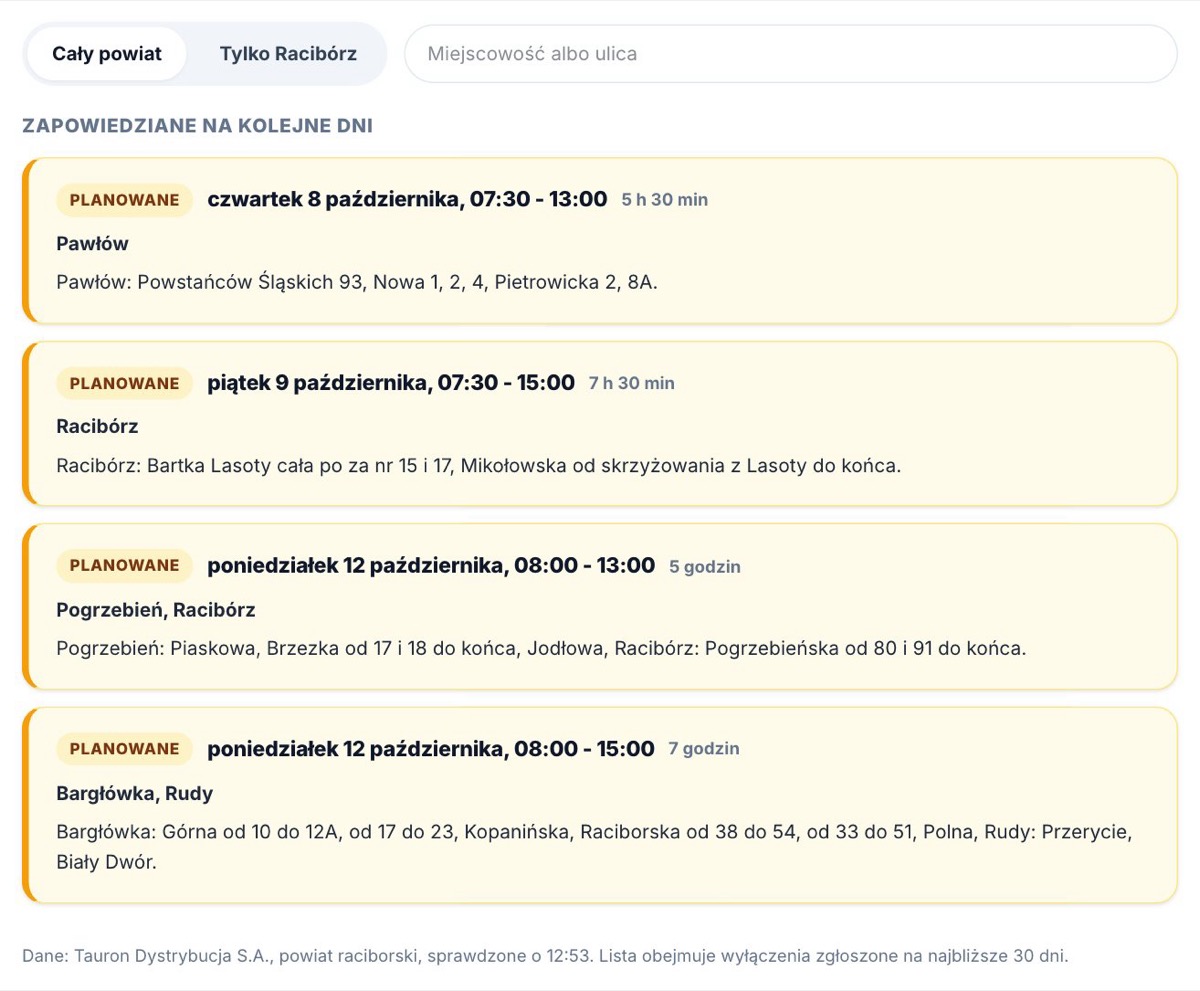Click the 'Bargłówka, Rudy' locality title
Viewport: 1200px width, 991px height.
(x=135, y=794)
